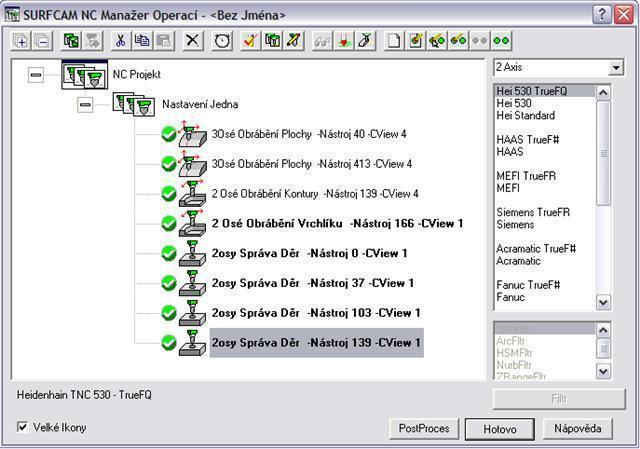Toggle green check of Obrábění Vrchlíku operation
Image resolution: width=640 pixels, height=449 pixels.
(x=169, y=223)
